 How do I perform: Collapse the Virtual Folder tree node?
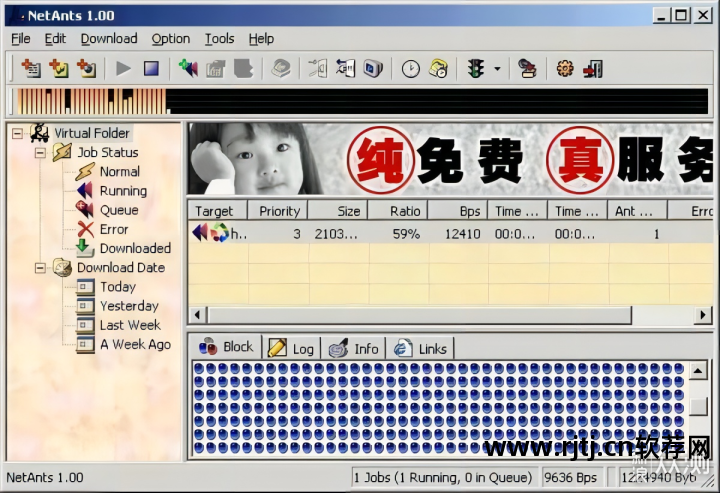point(17,133)
